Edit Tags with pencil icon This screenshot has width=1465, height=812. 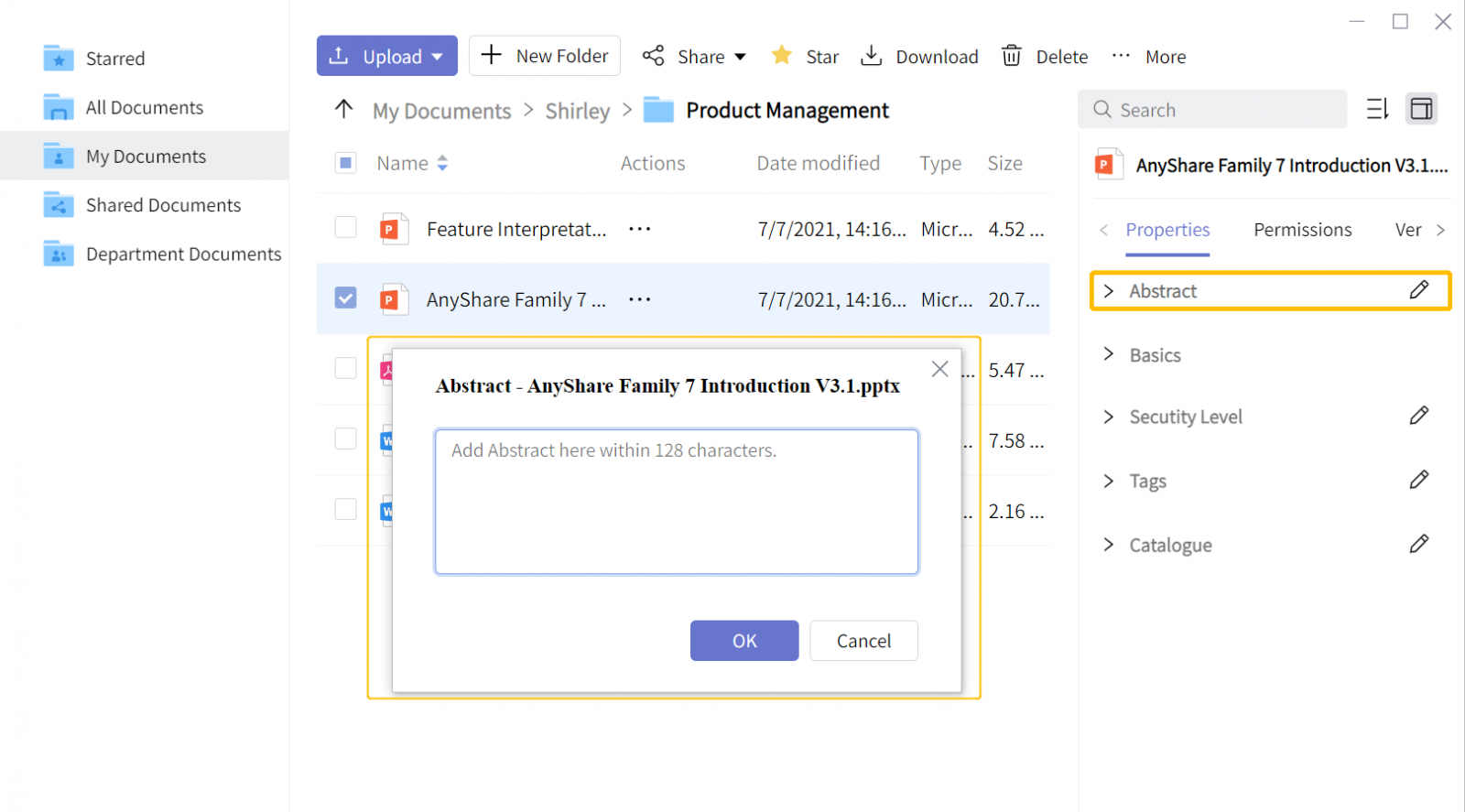(1419, 480)
